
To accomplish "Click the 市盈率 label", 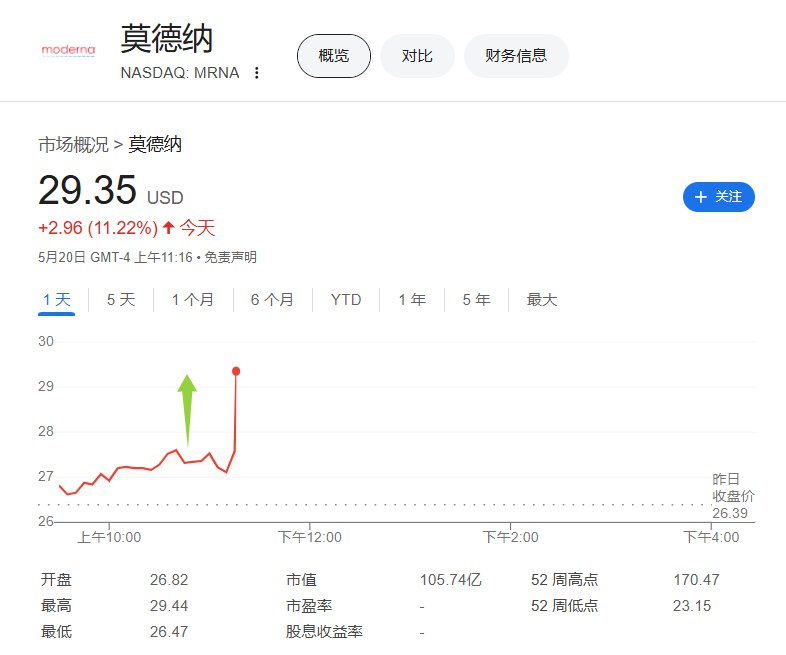I will [309, 606].
